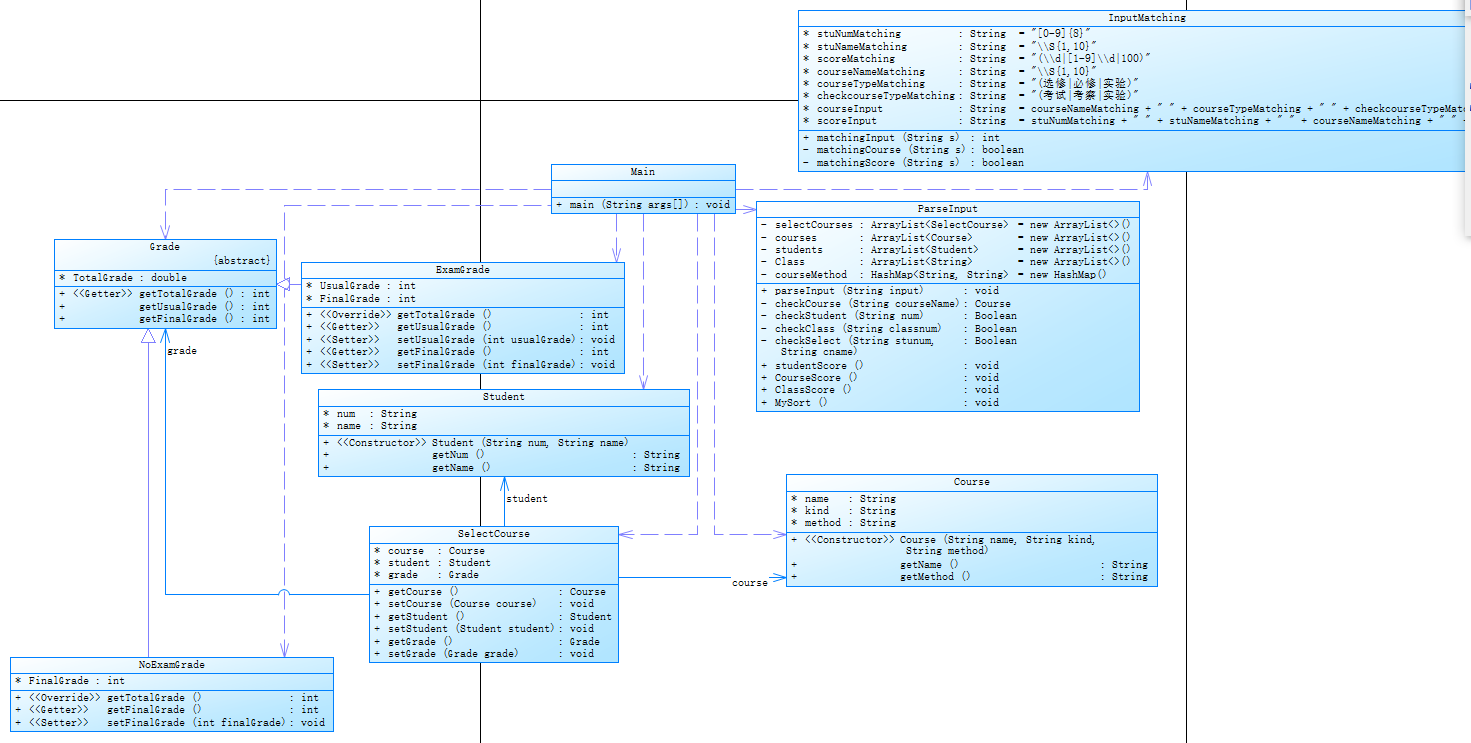
Task: Select the NoExamGrade class title
Action: [x=171, y=665]
